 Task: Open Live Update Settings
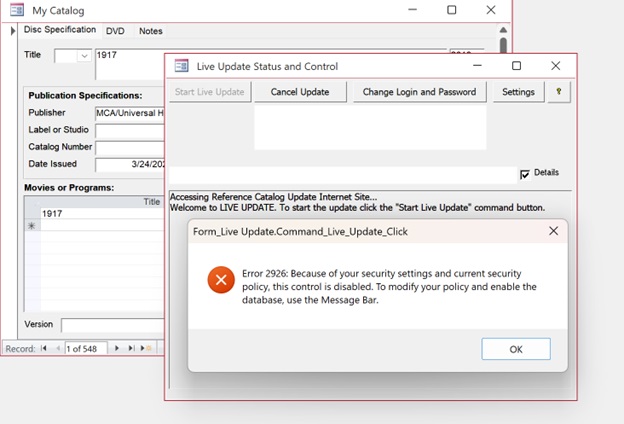[x=517, y=92]
